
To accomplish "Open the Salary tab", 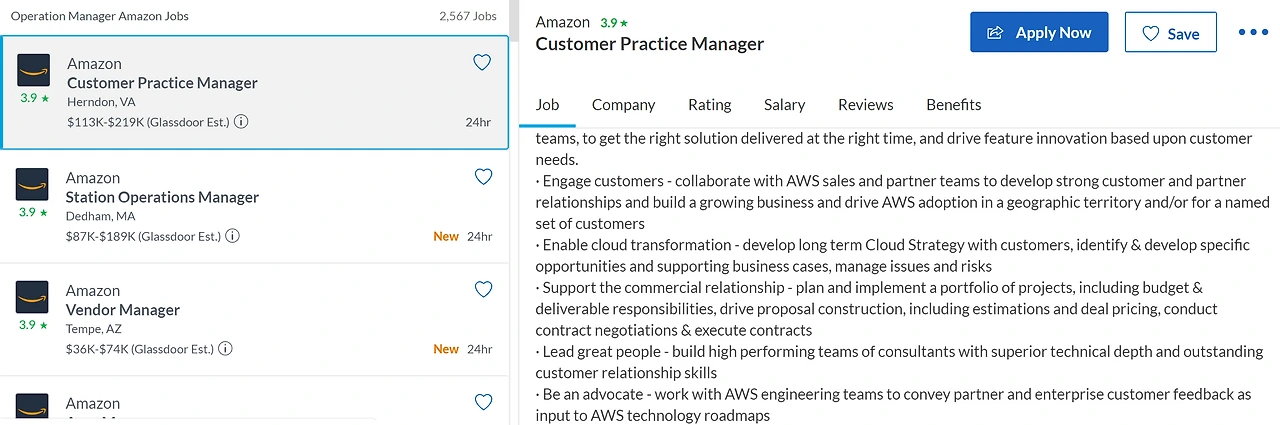I will click(784, 105).
